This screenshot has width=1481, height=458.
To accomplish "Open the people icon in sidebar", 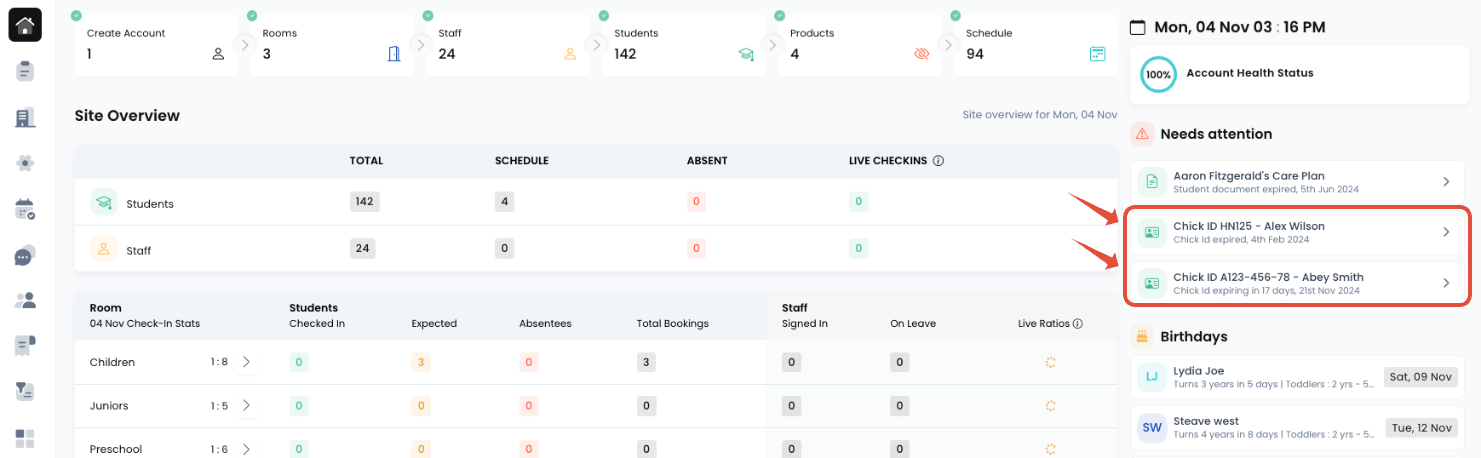I will 25,300.
